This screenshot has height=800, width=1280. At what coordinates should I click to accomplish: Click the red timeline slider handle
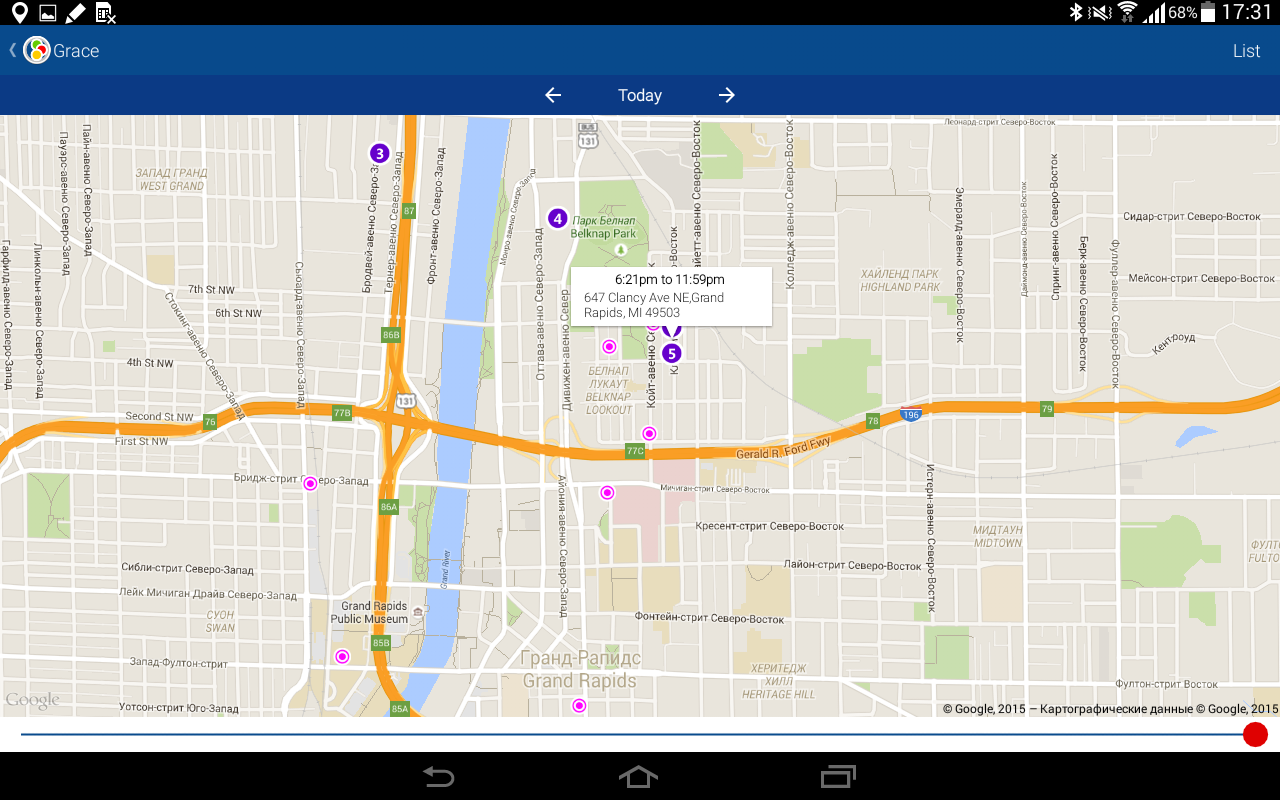tap(1255, 735)
